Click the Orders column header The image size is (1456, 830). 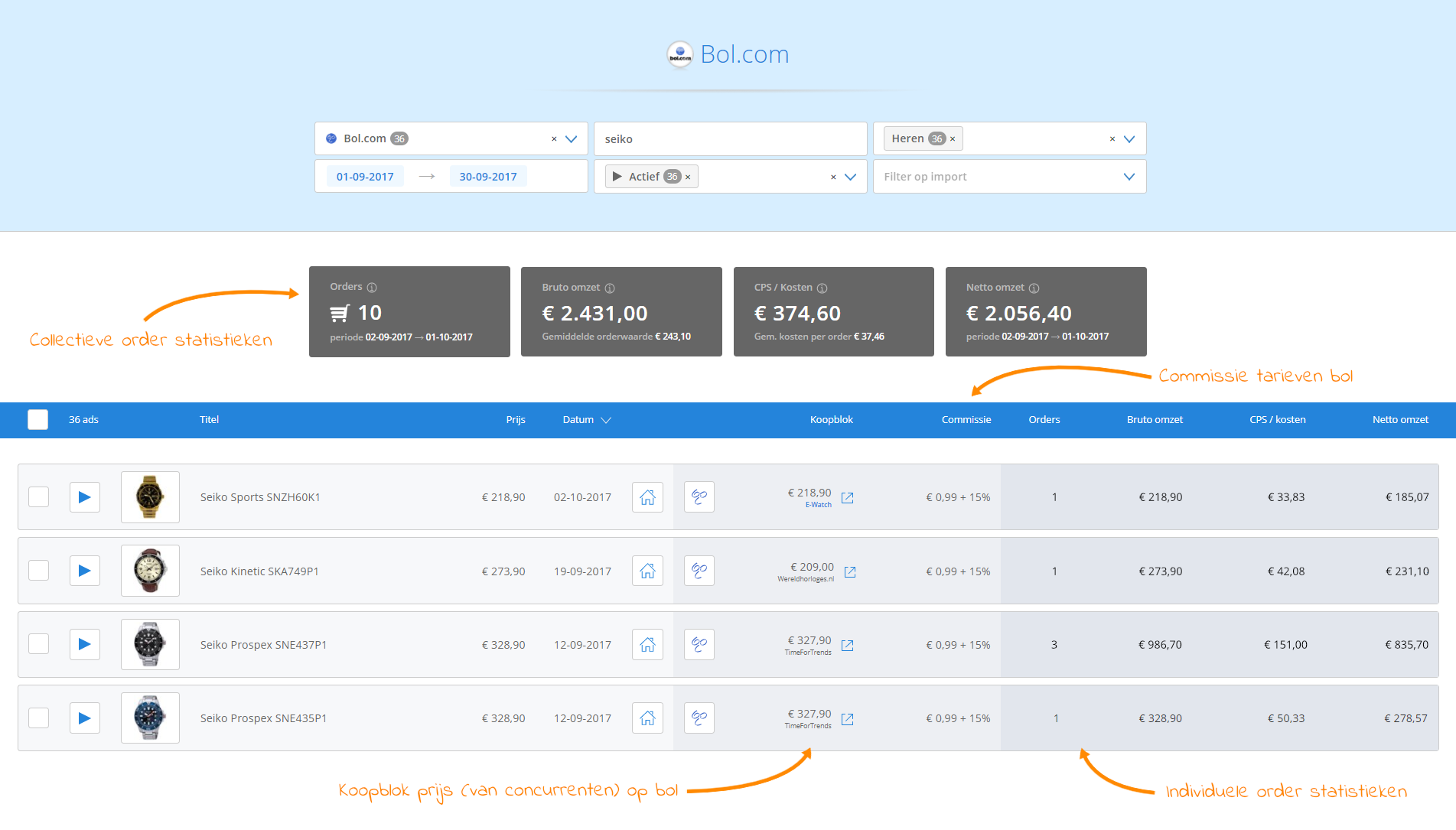(1044, 419)
